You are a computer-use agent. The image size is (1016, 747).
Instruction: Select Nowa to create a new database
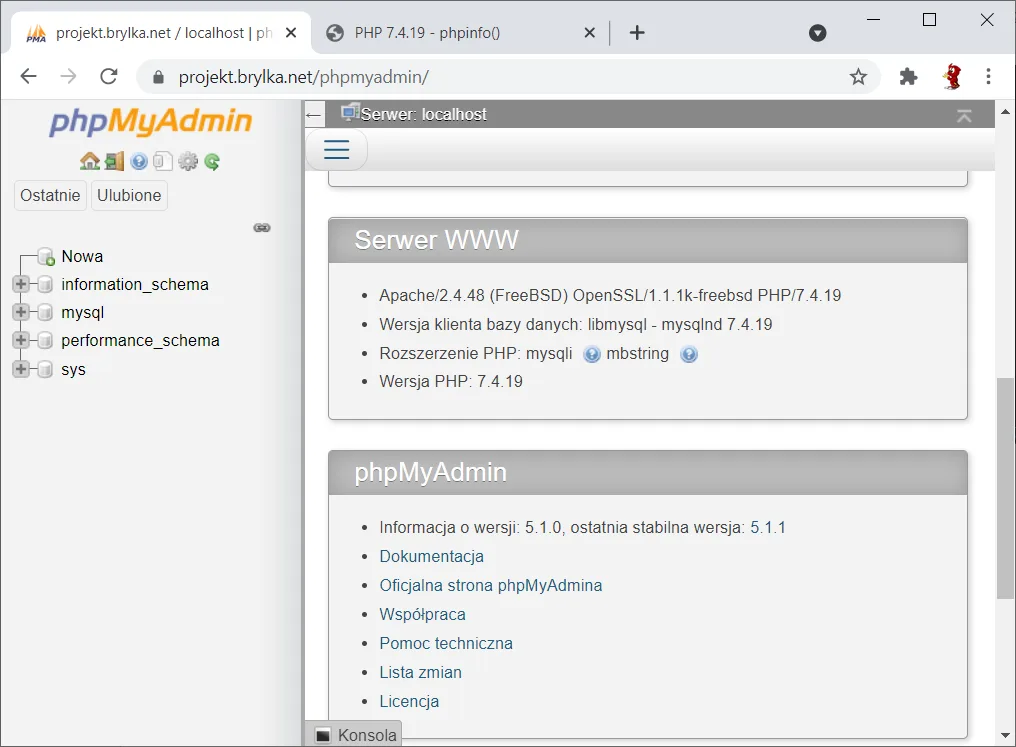point(82,257)
